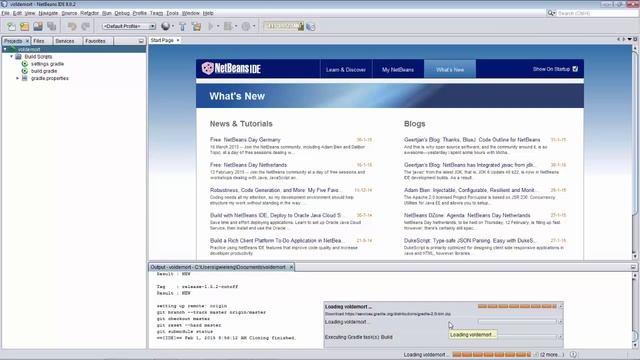Click the Redo toolbar icon
This screenshot has height=360, width=640.
click(85, 27)
